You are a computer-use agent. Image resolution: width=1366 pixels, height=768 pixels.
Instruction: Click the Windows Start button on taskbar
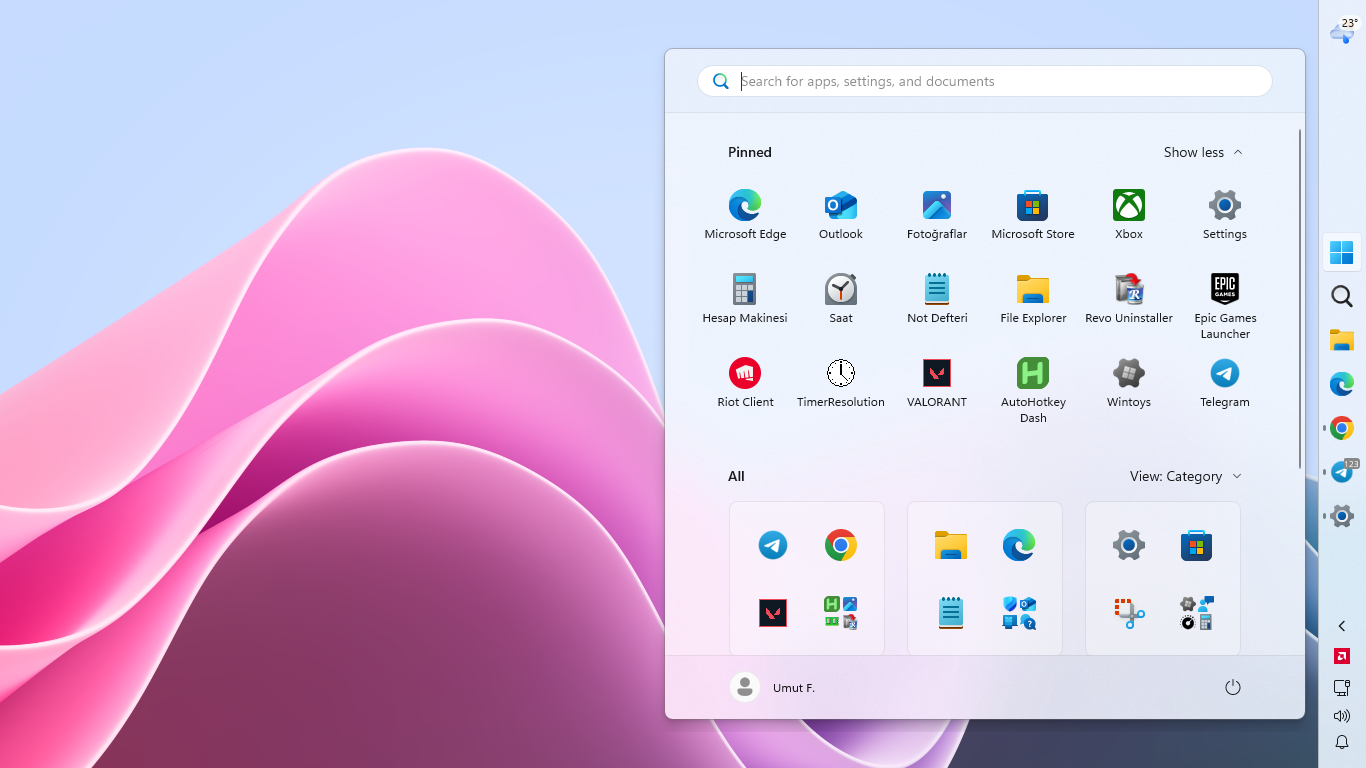[1342, 253]
